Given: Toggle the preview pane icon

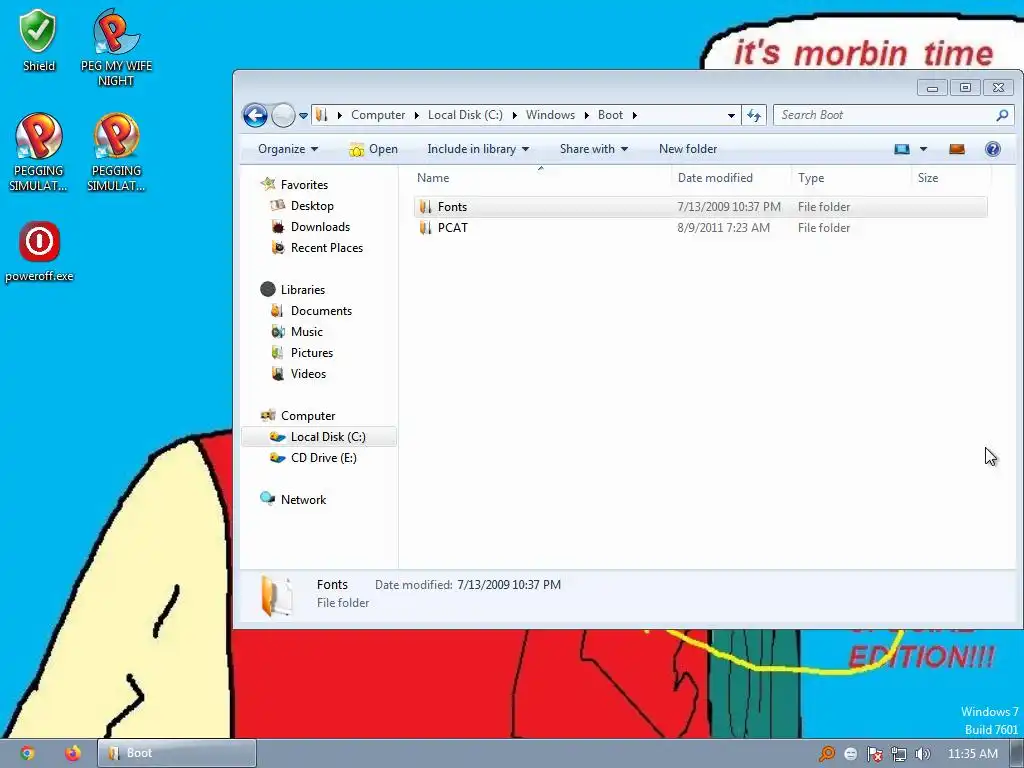Looking at the screenshot, I should coord(957,149).
